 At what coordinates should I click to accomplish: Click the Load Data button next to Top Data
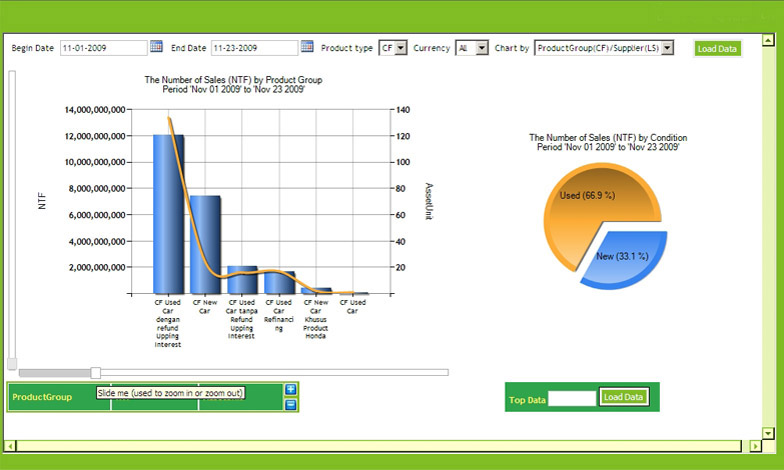pos(624,397)
